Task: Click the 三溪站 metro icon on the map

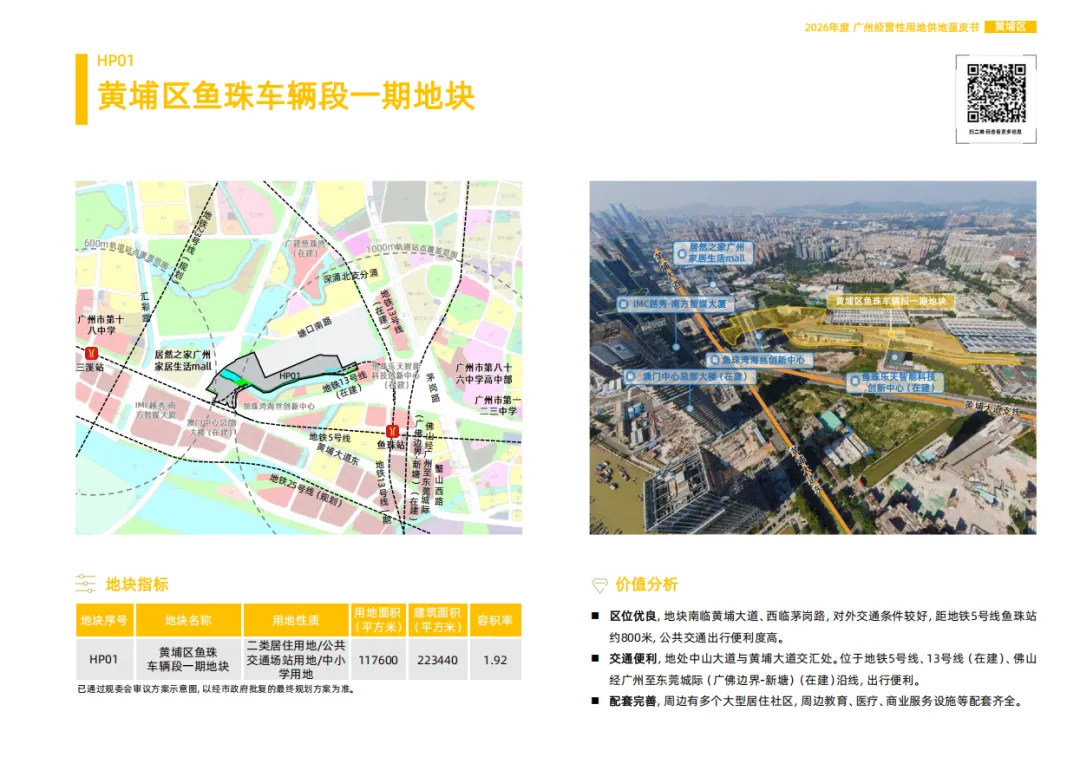Action: click(90, 353)
